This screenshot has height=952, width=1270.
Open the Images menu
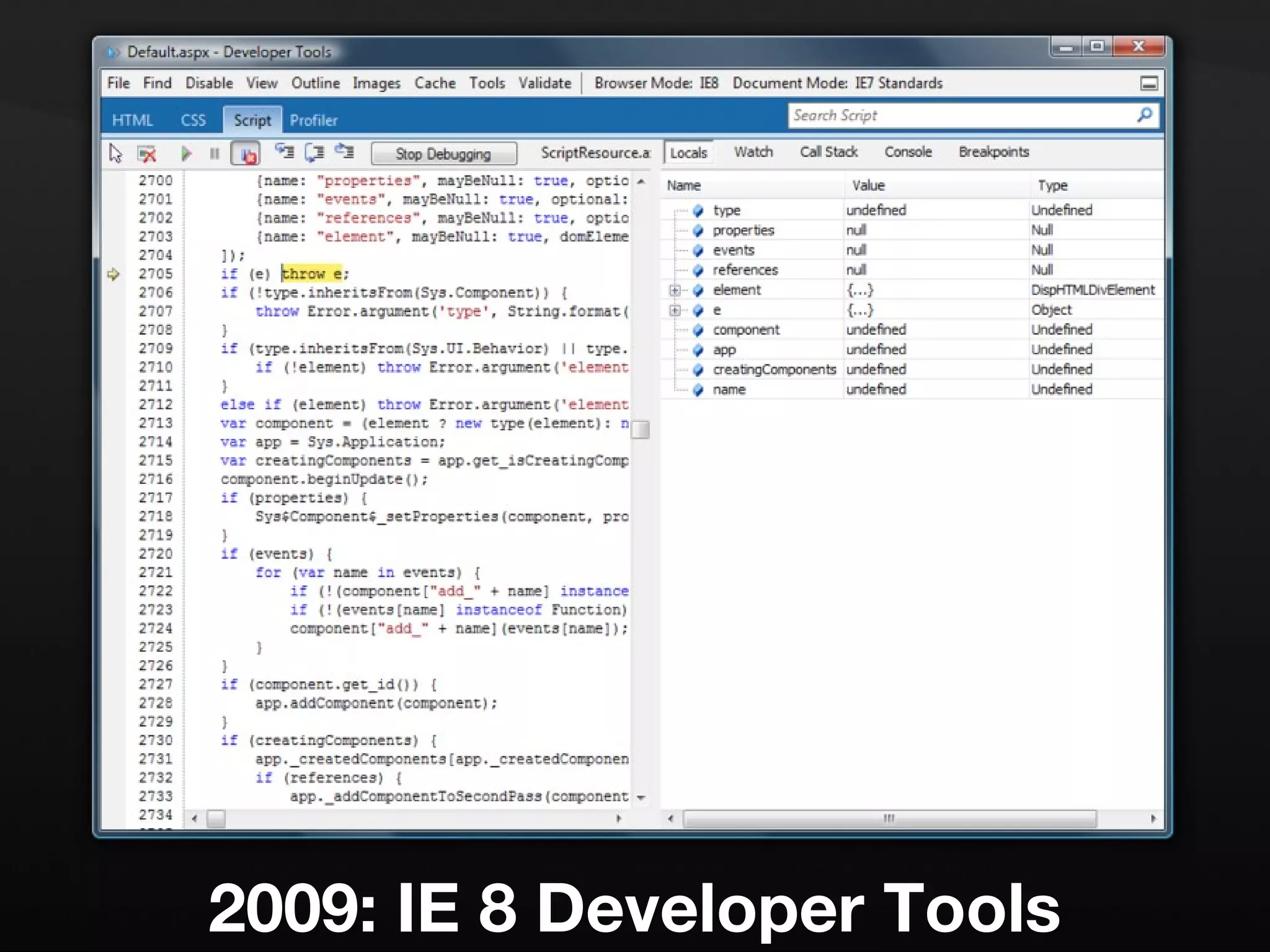[376, 83]
